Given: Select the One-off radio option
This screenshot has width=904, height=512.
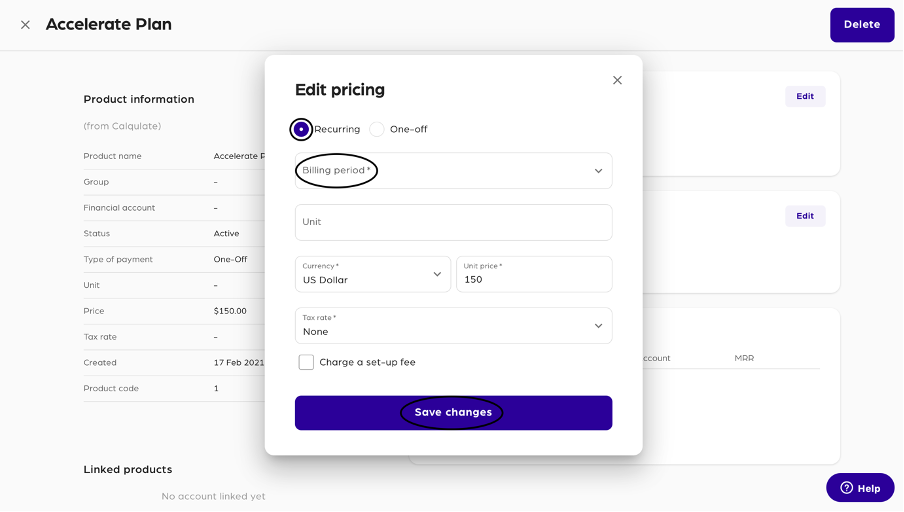Looking at the screenshot, I should point(377,129).
